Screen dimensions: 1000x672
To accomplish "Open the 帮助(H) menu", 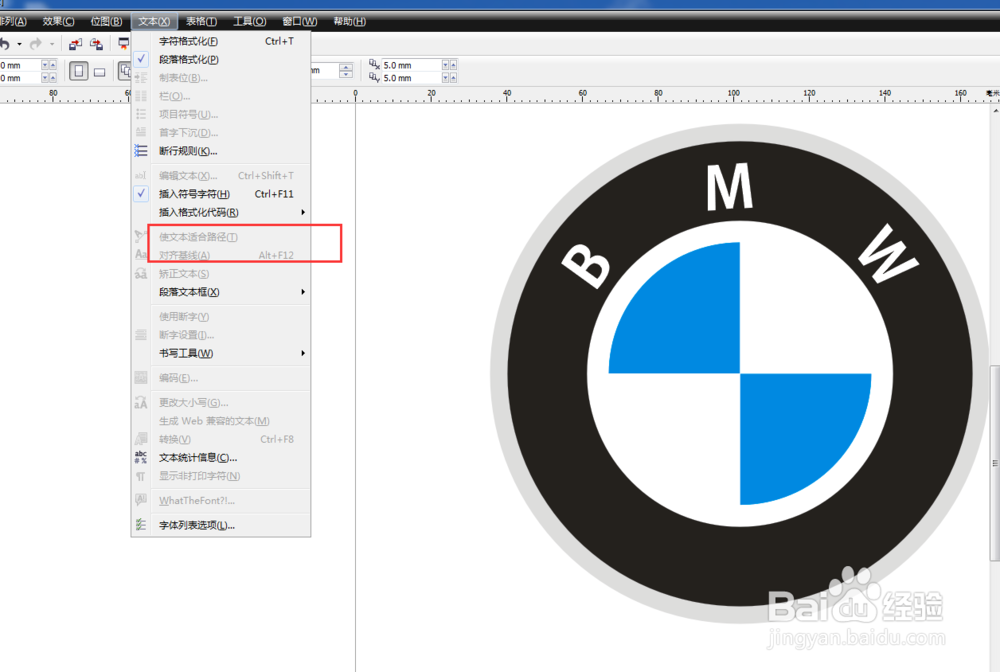I will [x=349, y=21].
